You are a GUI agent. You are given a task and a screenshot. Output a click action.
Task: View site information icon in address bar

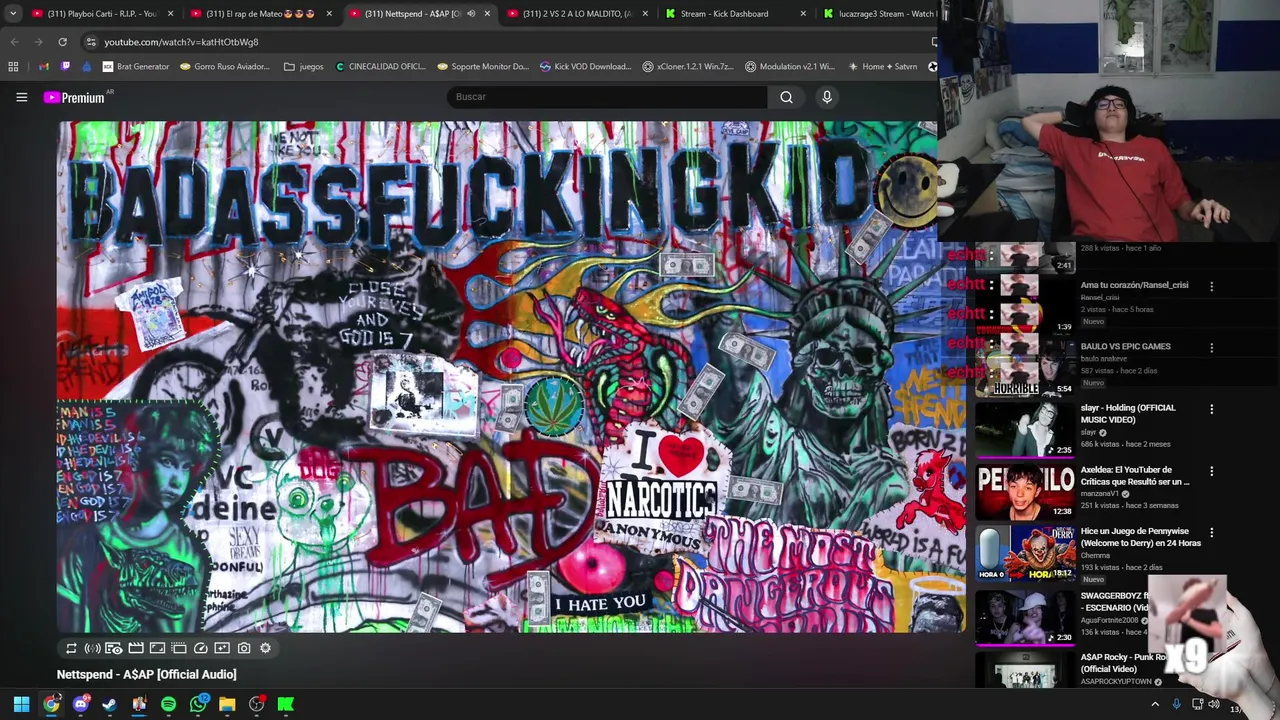coord(91,42)
